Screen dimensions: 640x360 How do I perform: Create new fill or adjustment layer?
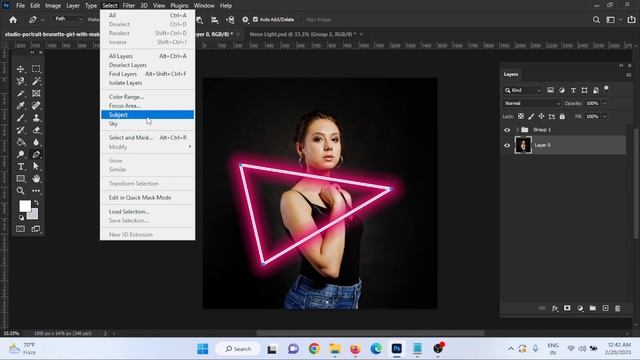pos(580,308)
